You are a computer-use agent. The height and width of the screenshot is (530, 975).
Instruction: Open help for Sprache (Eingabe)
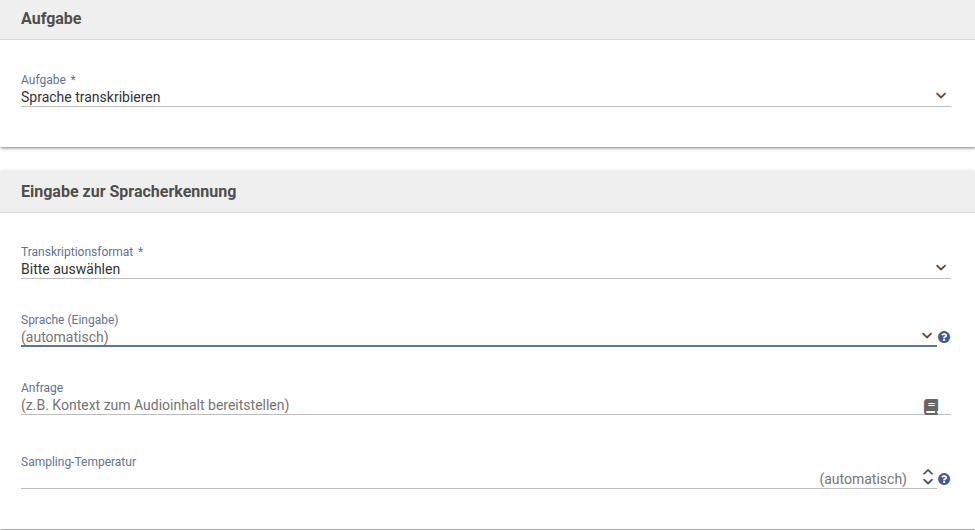tap(944, 337)
